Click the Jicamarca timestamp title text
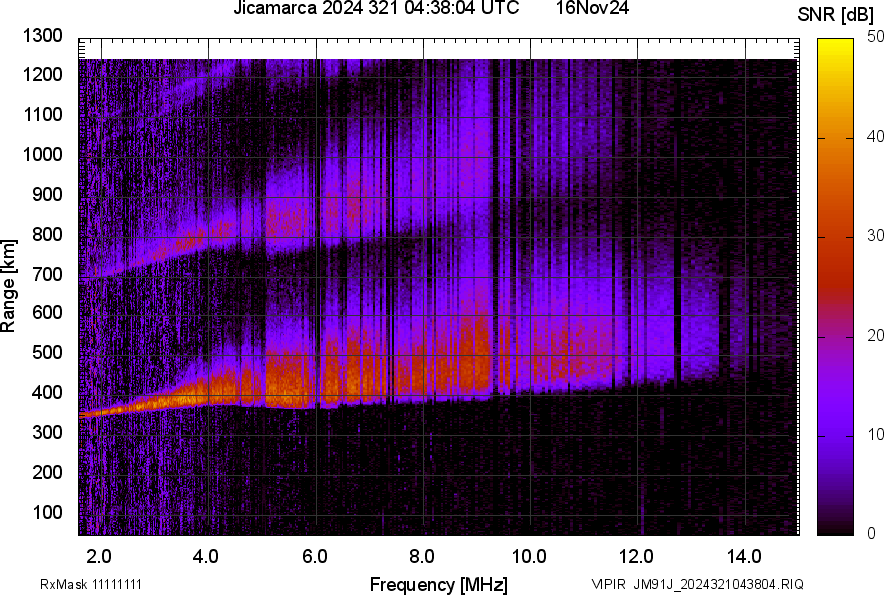The height and width of the screenshot is (595, 884). click(x=375, y=8)
